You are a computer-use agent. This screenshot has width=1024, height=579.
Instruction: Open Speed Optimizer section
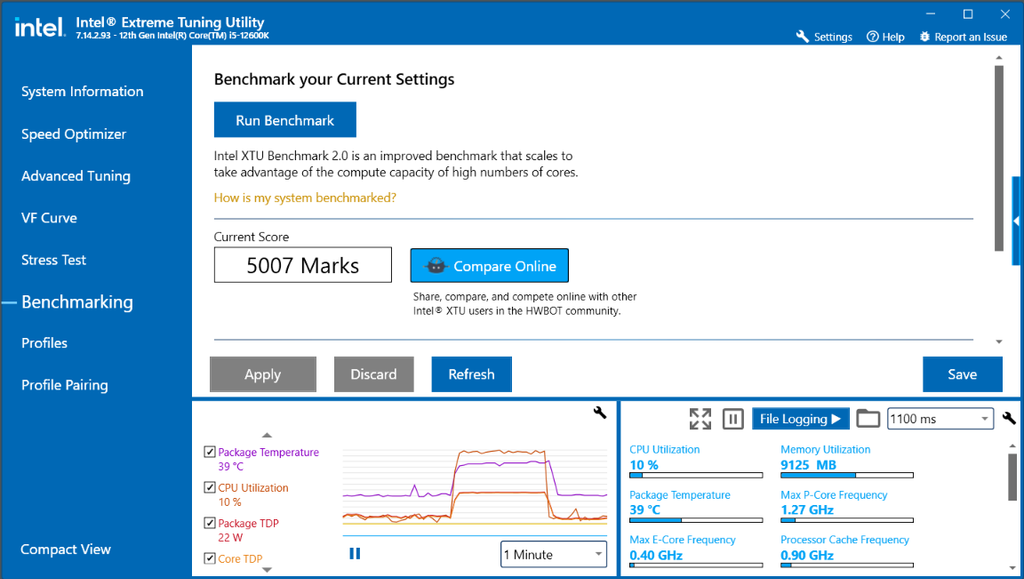(74, 134)
